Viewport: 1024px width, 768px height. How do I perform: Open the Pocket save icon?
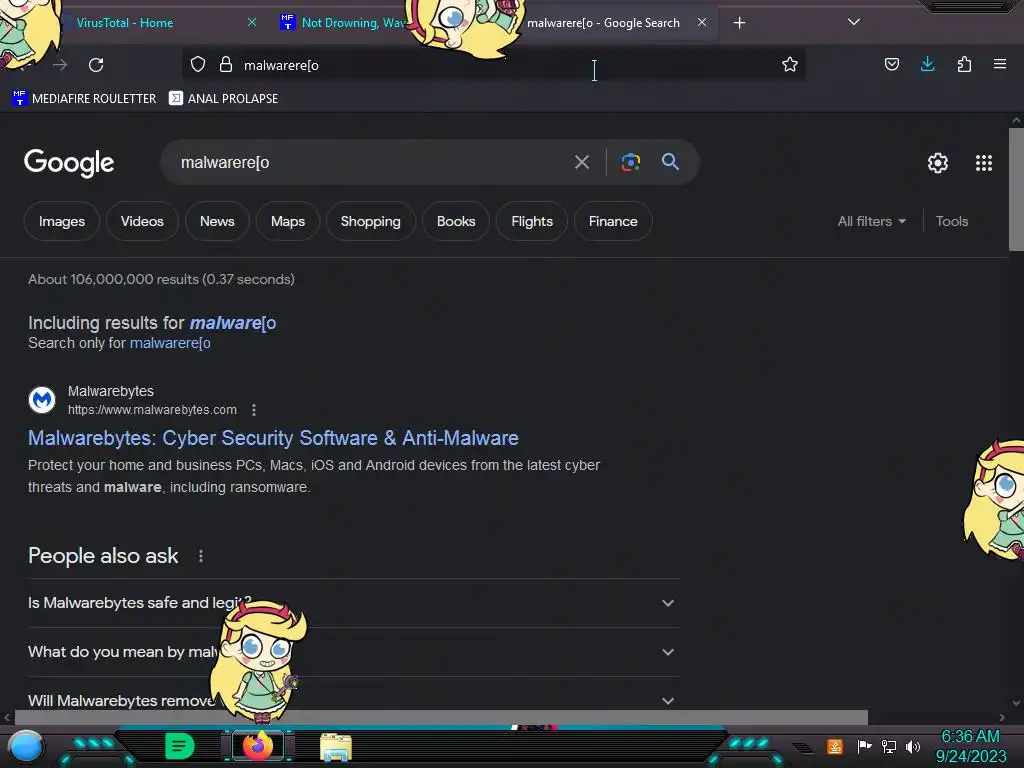[x=891, y=64]
